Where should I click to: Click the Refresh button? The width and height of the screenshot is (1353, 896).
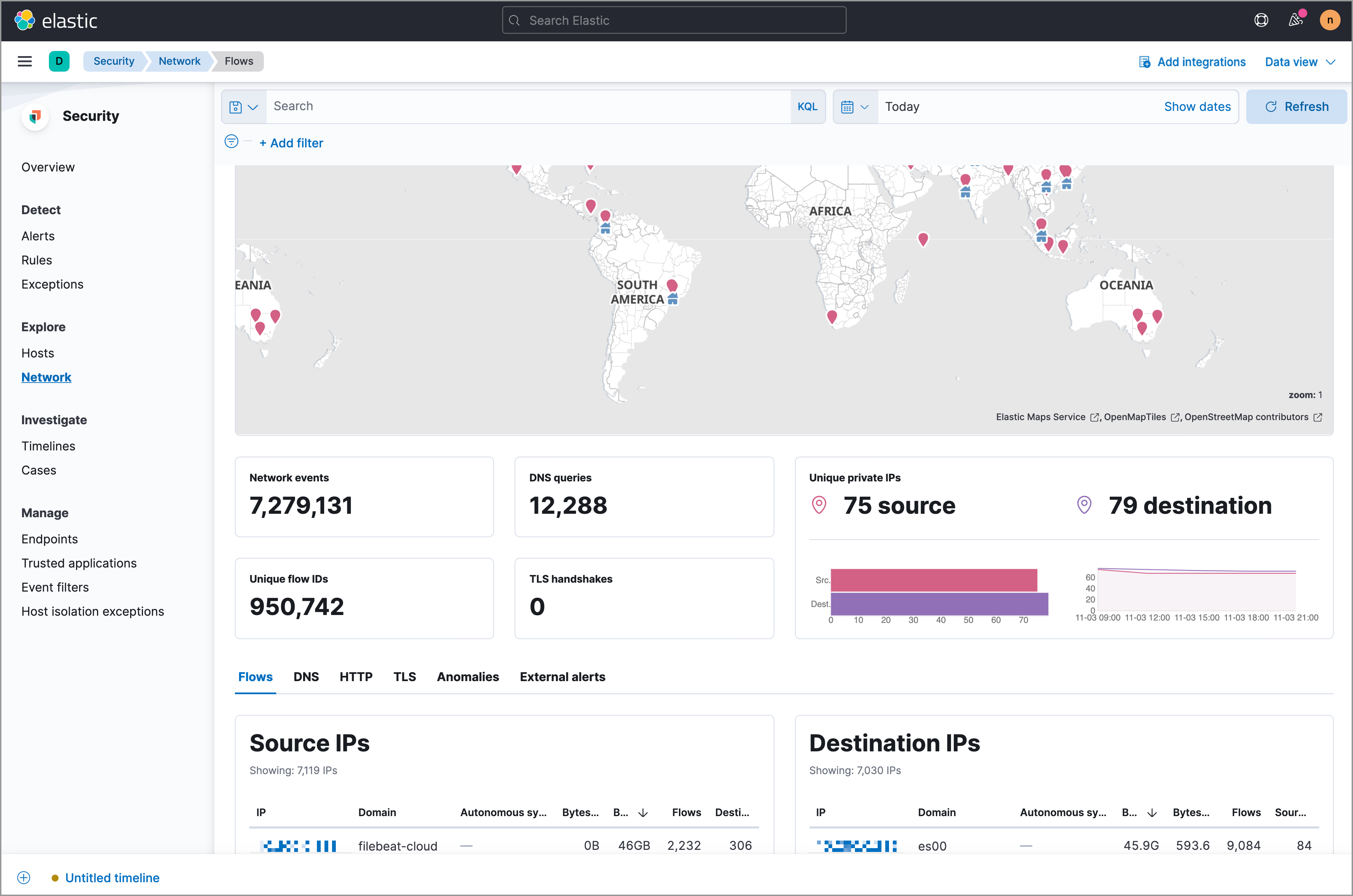pos(1297,106)
